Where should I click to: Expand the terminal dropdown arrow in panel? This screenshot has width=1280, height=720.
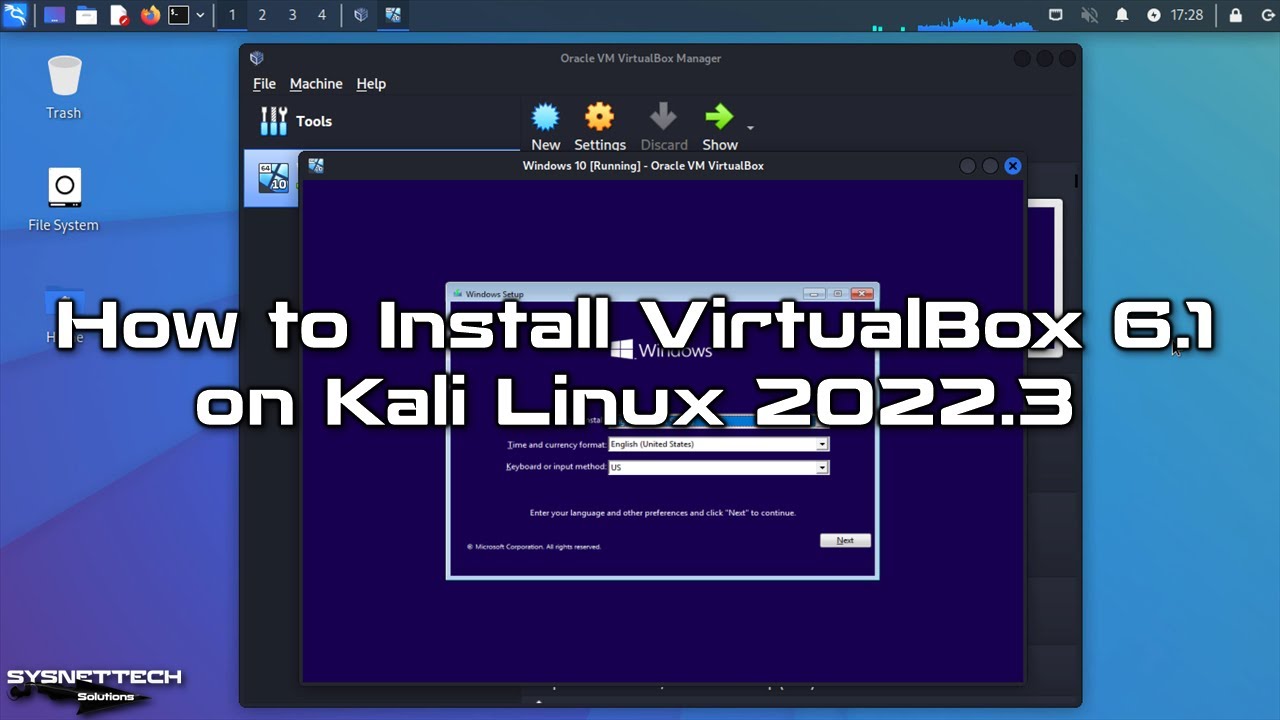pos(200,15)
